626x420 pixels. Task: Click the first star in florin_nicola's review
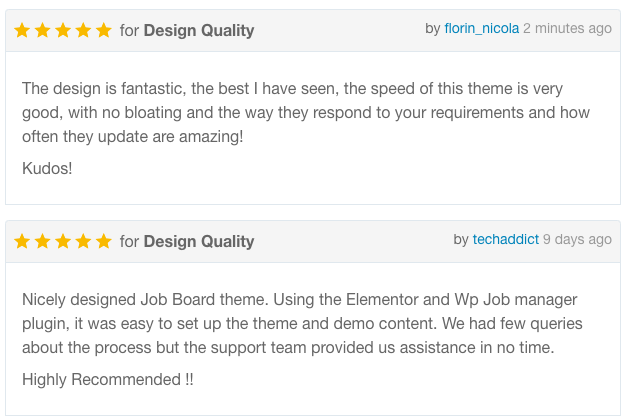(x=22, y=30)
